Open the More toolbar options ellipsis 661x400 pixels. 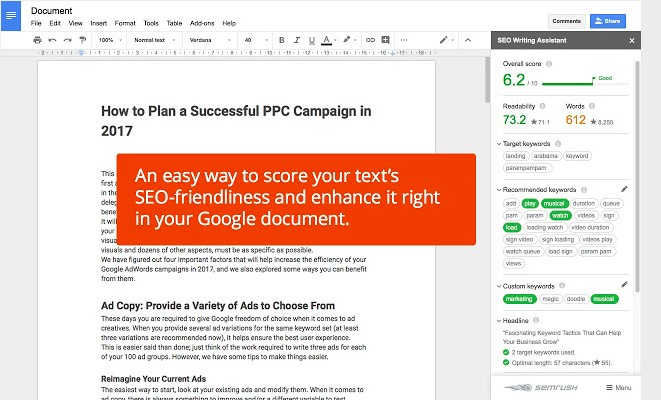[404, 40]
